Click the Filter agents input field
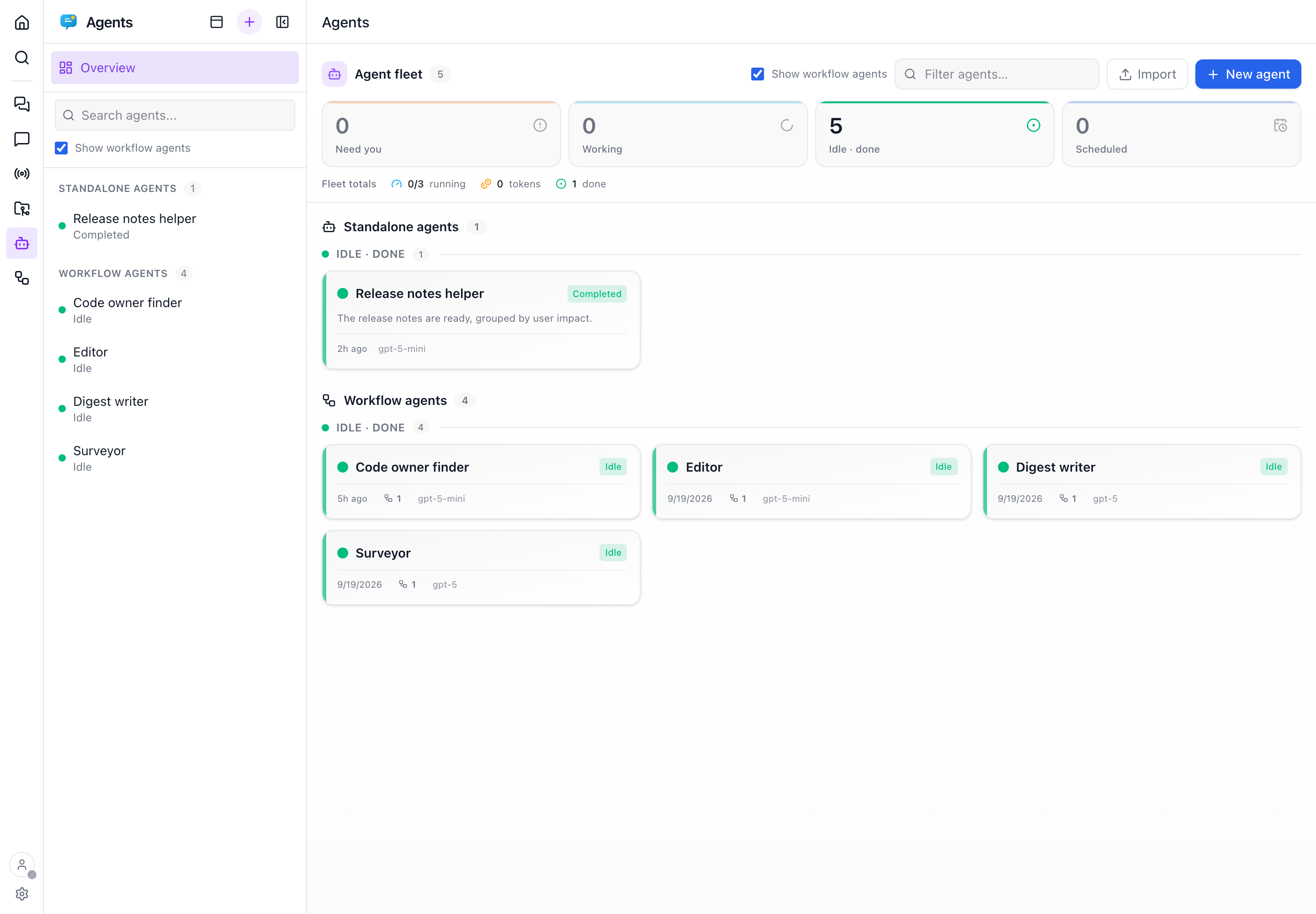This screenshot has width=1316, height=914. (x=997, y=74)
